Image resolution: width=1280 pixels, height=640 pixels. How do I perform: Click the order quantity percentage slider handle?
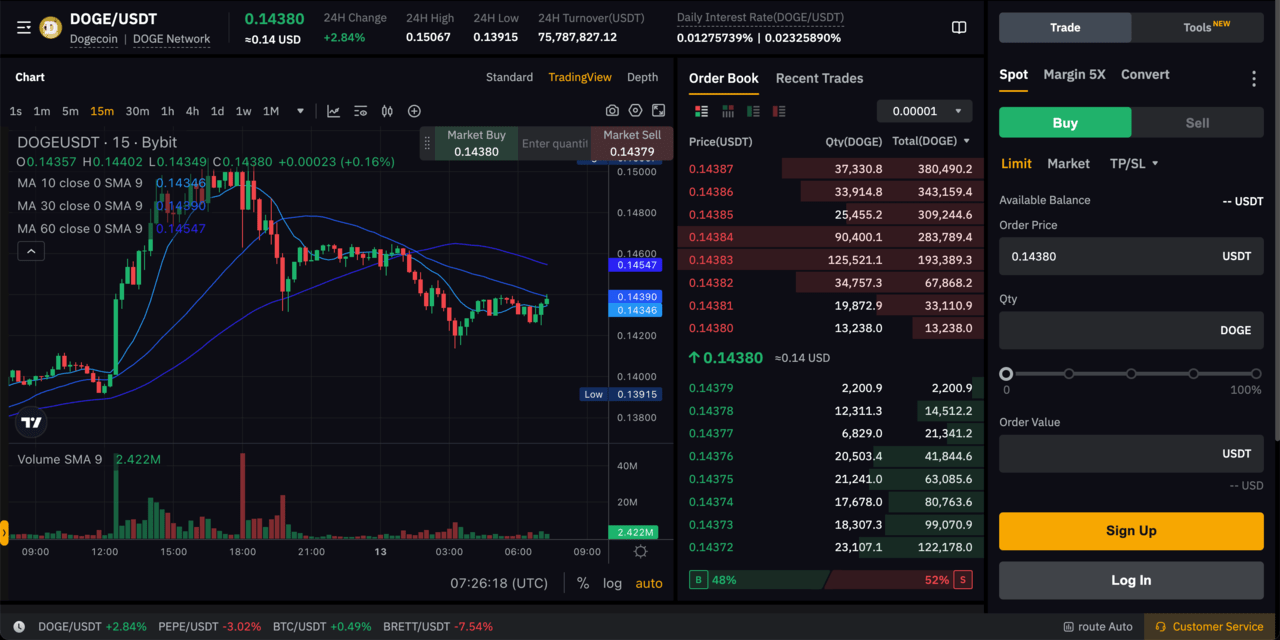point(1006,374)
